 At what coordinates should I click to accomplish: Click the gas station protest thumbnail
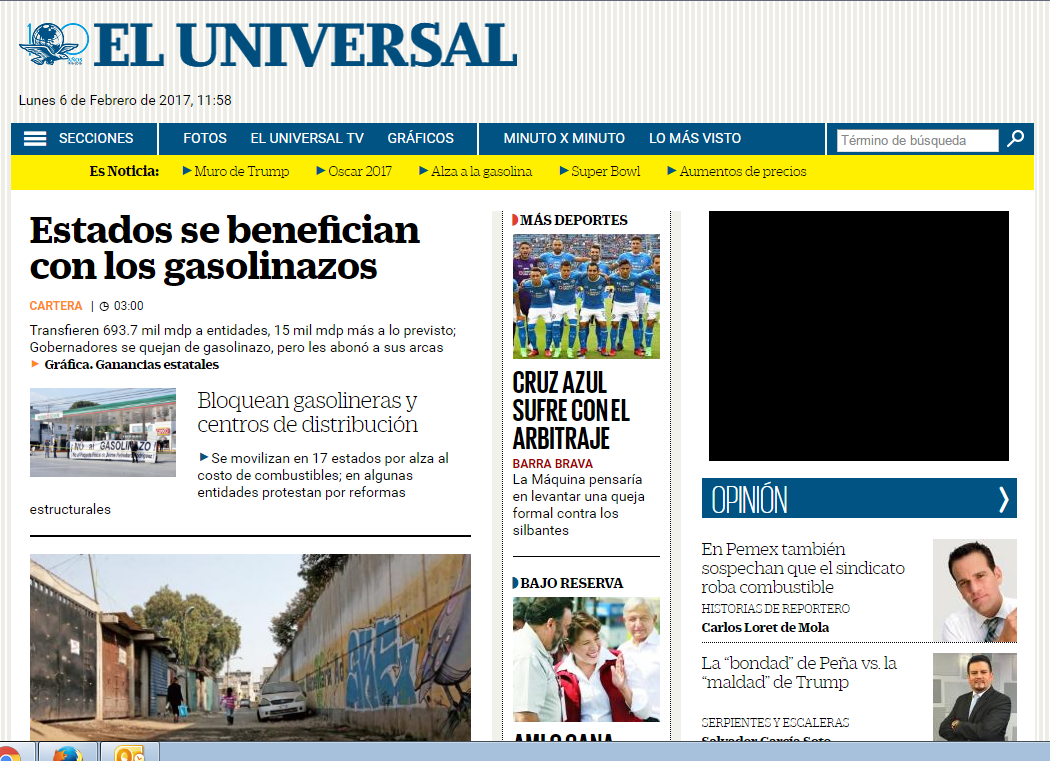(x=102, y=432)
